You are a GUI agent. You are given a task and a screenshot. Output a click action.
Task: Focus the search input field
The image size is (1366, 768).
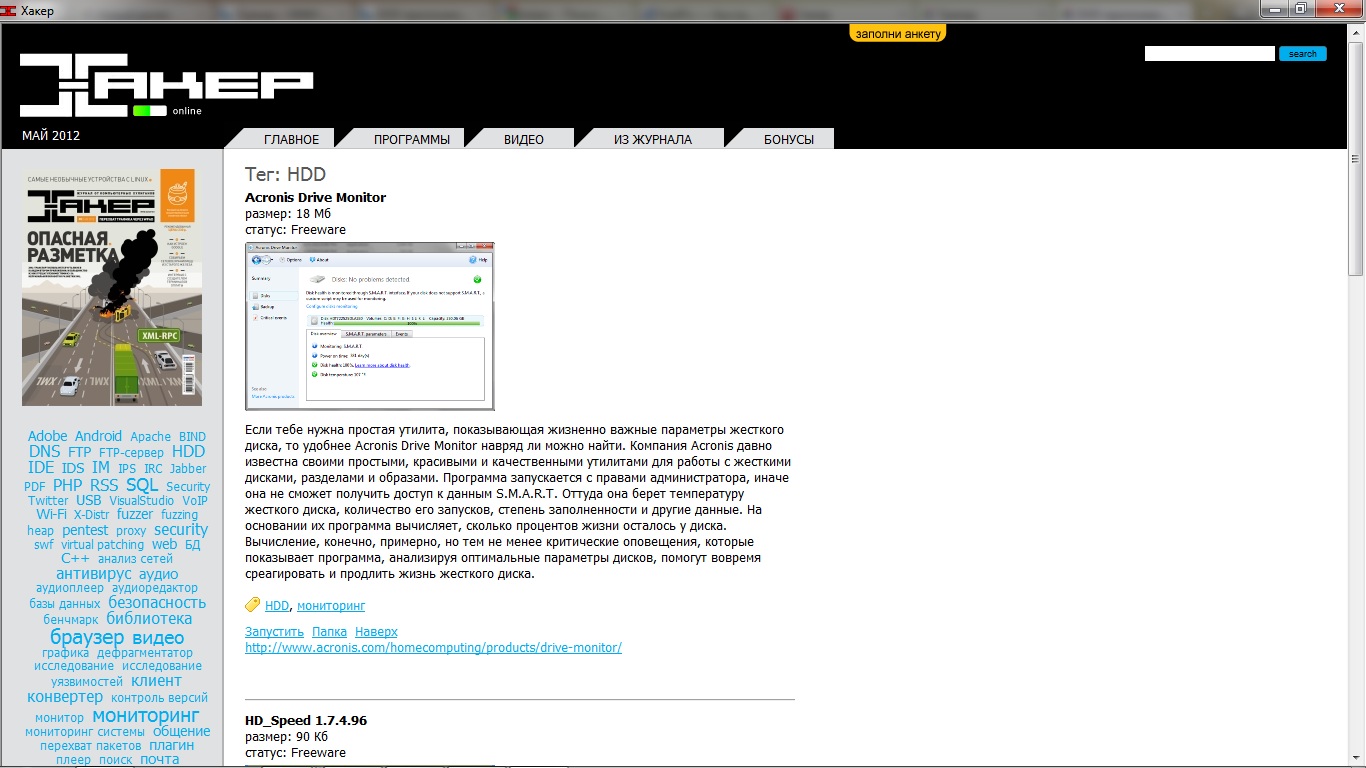[1210, 53]
